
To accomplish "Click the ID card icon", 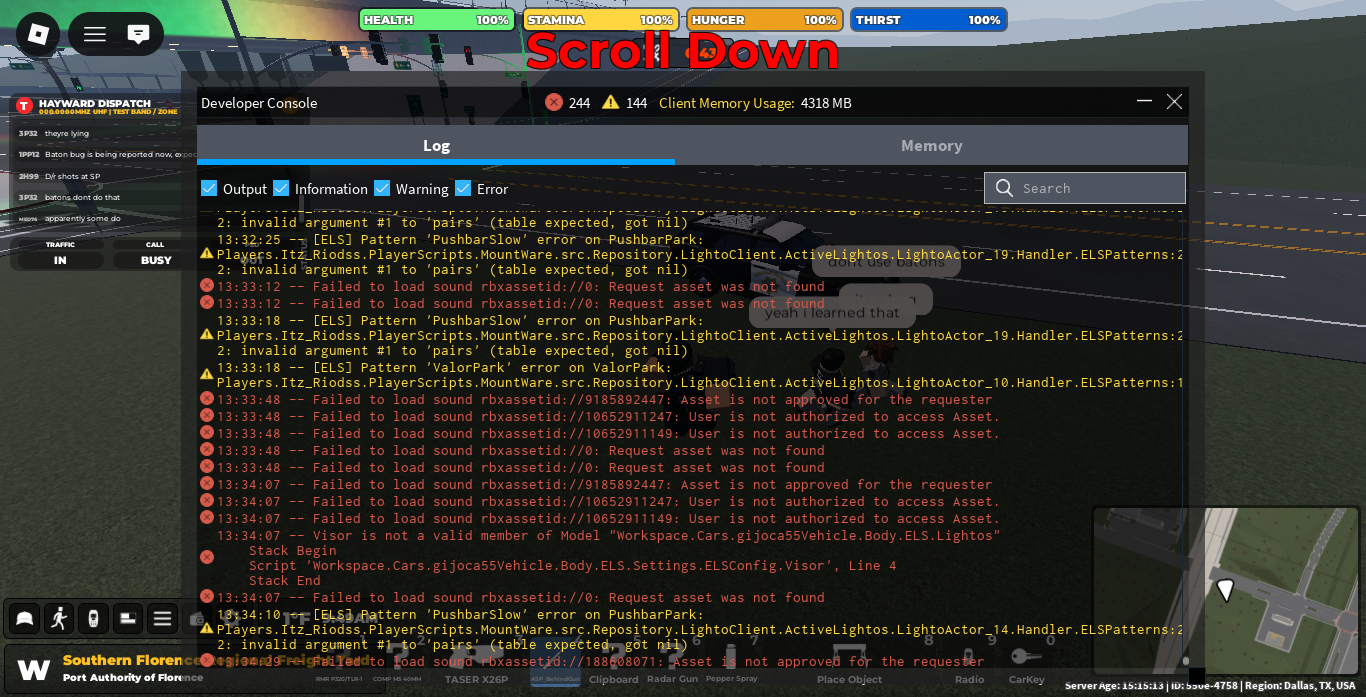I will [x=128, y=618].
